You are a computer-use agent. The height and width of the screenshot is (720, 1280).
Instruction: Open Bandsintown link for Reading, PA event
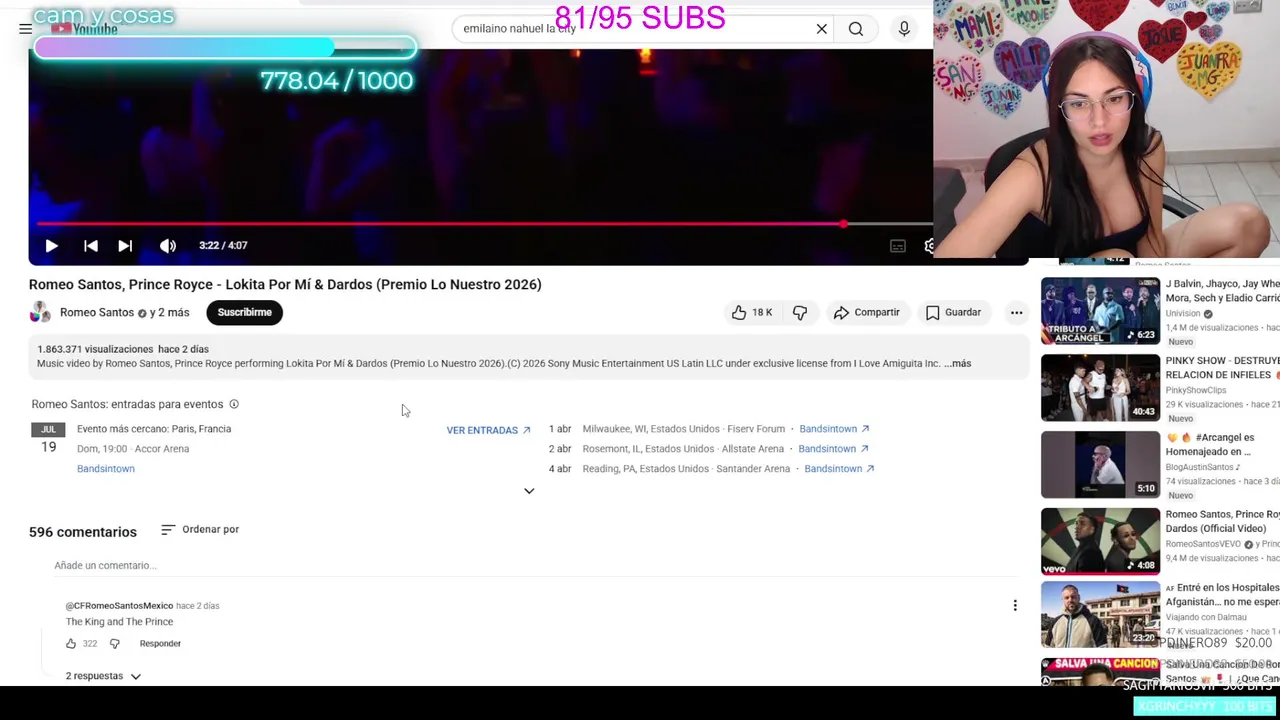click(x=839, y=468)
